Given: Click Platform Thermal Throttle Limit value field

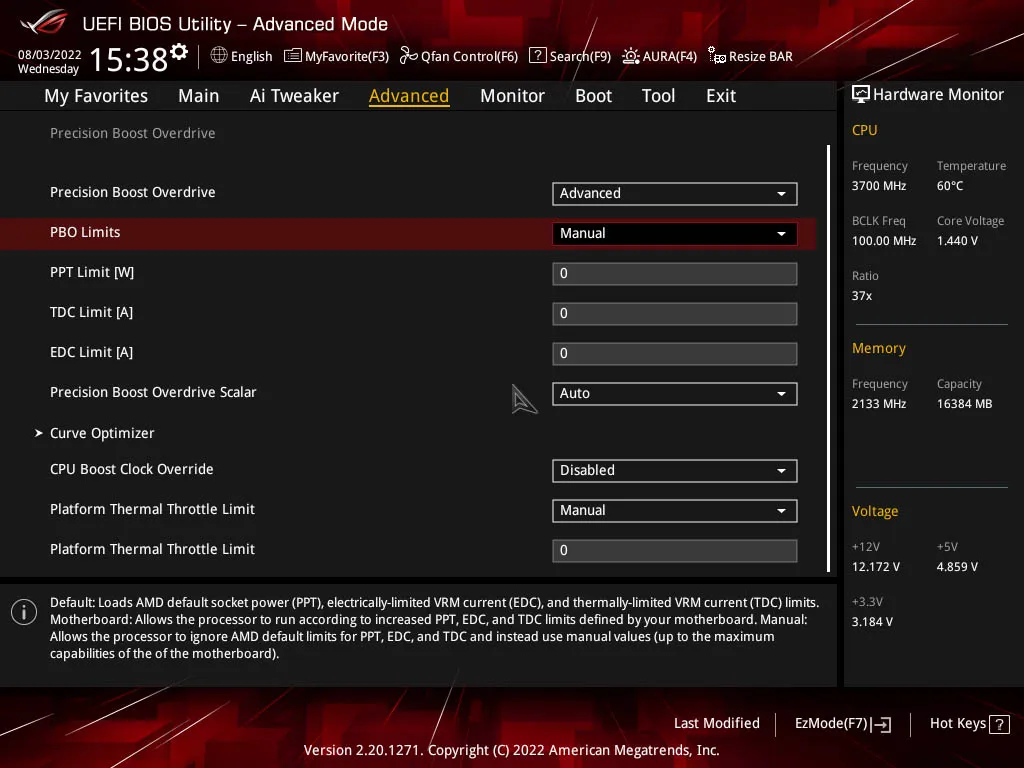Looking at the screenshot, I should (675, 551).
